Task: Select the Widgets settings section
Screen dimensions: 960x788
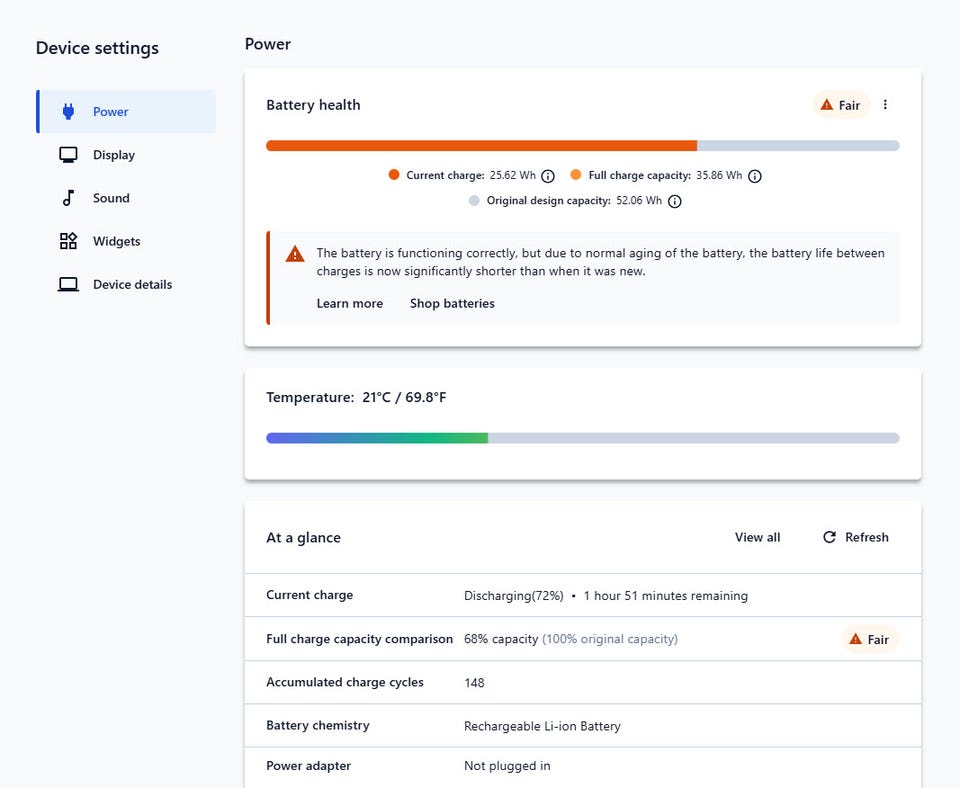Action: (x=126, y=241)
